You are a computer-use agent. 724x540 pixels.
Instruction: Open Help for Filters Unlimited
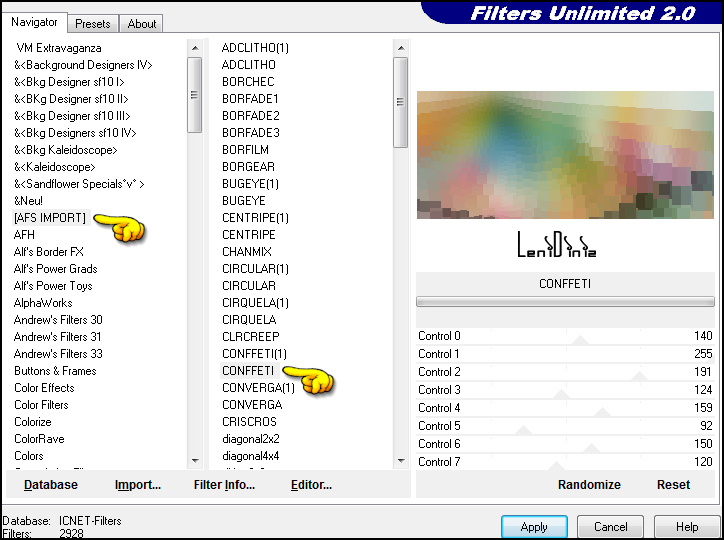point(687,527)
